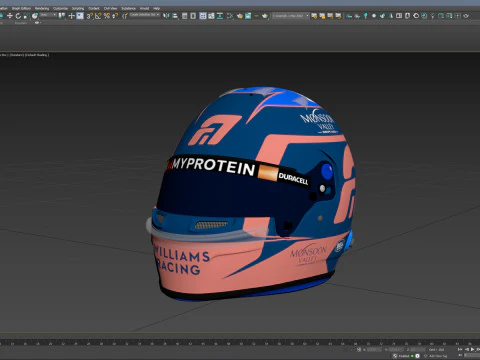Toggle the Layer Explorer
Screen dimensions: 480x360
[x=193, y=16]
